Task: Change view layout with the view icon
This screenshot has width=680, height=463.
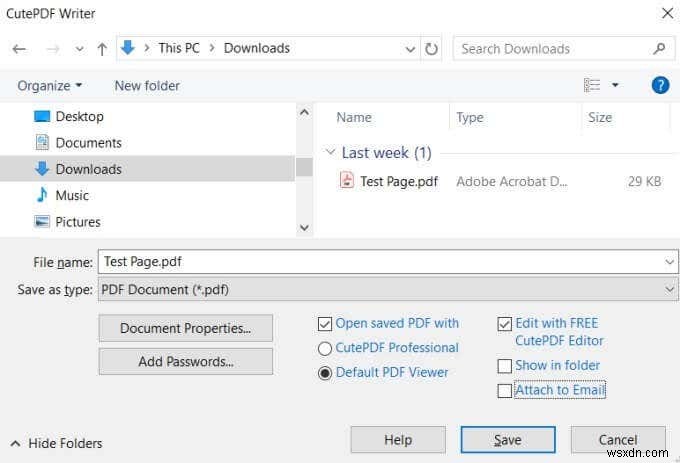Action: click(592, 85)
